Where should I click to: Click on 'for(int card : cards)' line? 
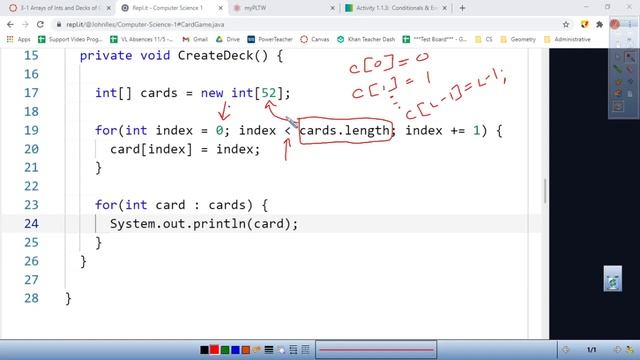click(181, 205)
